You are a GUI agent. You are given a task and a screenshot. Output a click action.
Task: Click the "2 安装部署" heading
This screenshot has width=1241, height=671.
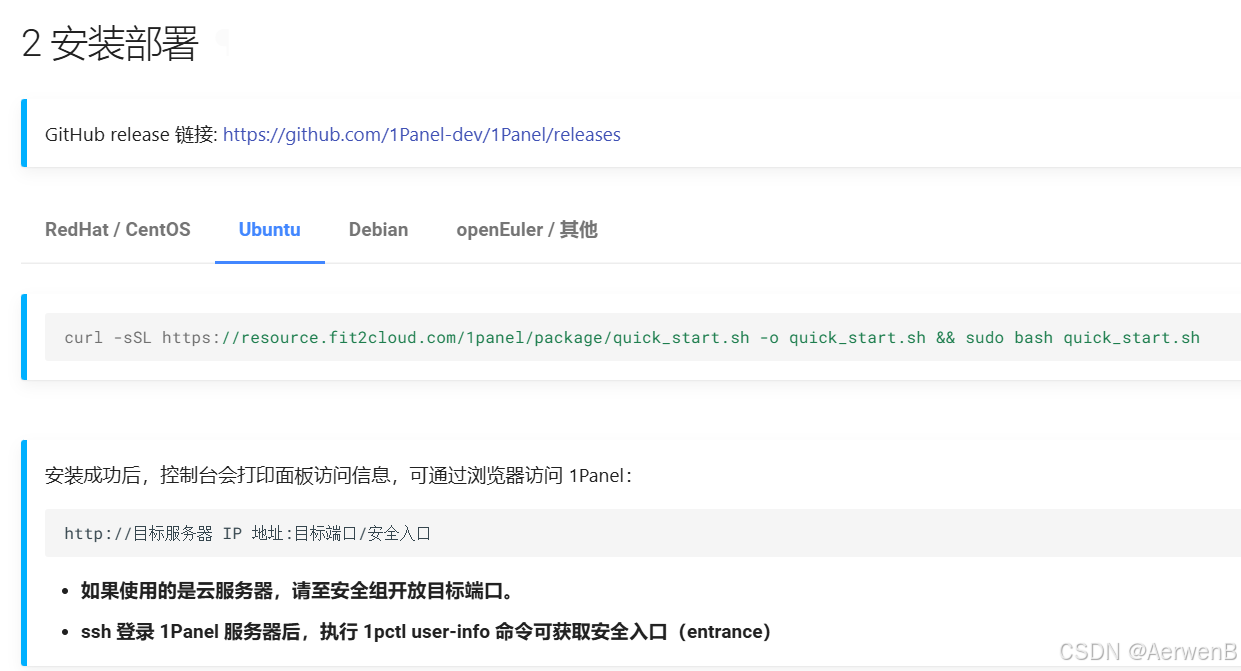pyautogui.click(x=110, y=44)
